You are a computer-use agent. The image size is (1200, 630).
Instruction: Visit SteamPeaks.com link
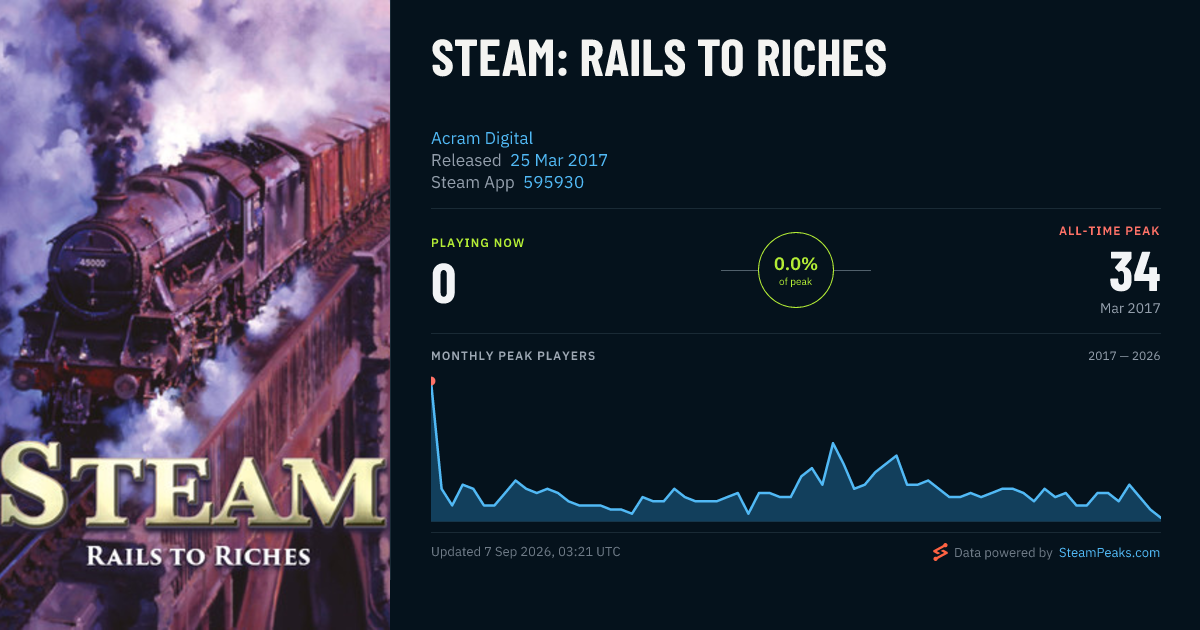point(1109,552)
